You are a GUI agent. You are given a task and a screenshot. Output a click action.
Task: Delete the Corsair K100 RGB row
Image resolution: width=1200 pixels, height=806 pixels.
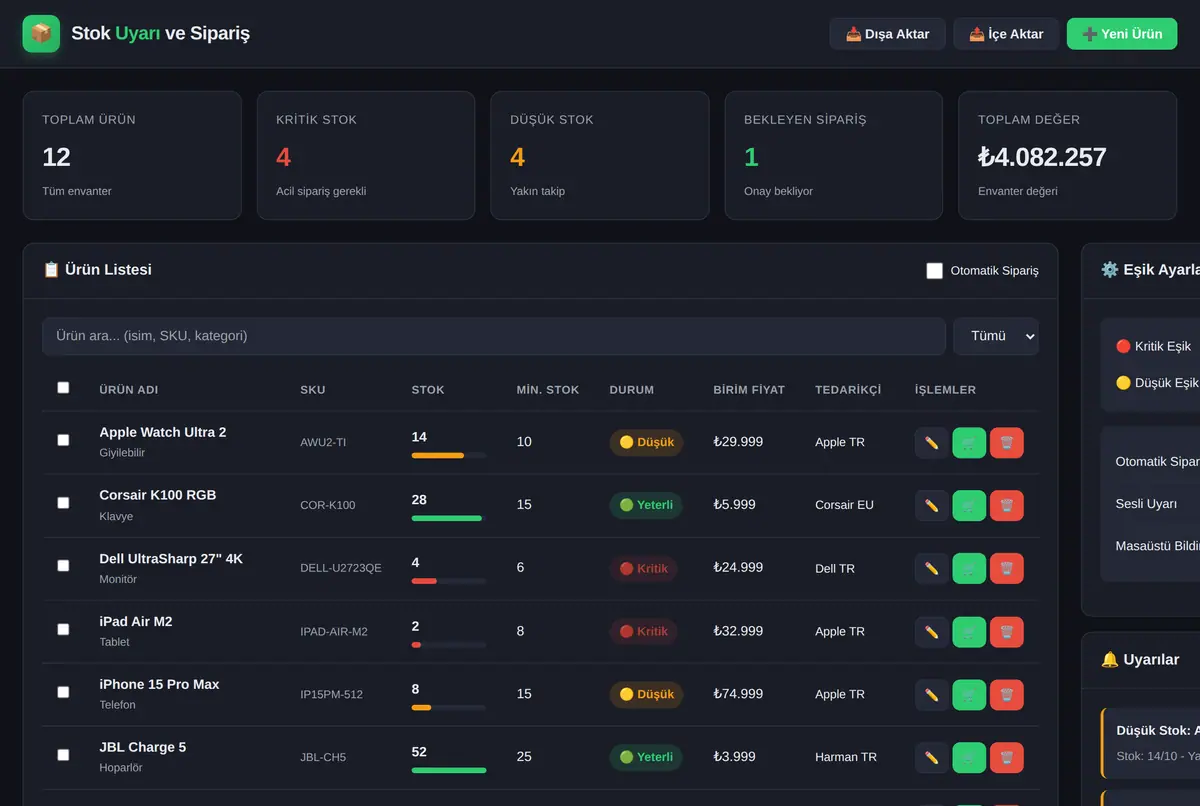[x=1007, y=505]
